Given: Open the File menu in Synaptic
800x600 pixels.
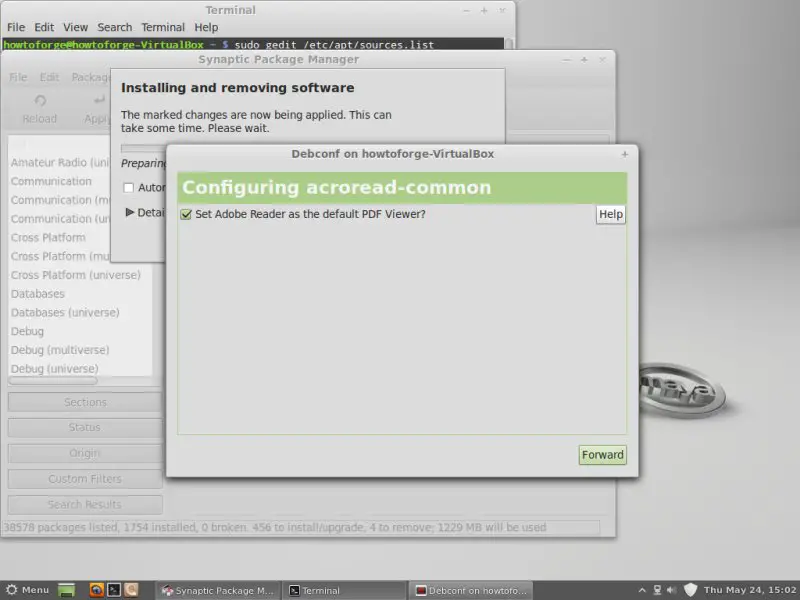Looking at the screenshot, I should click(18, 77).
